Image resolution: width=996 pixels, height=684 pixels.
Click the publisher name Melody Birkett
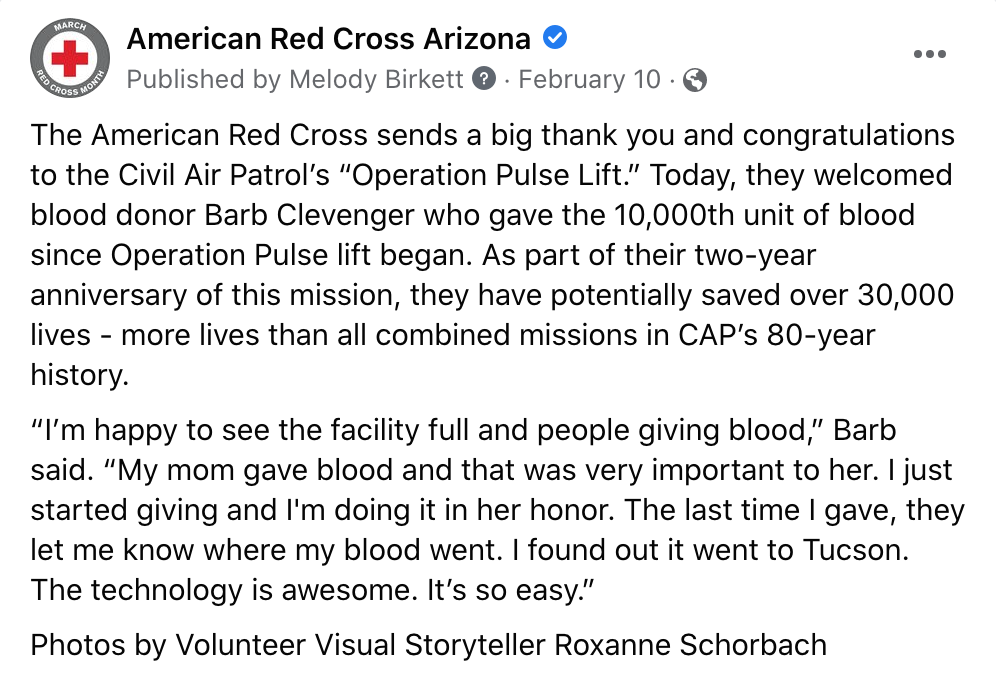[376, 79]
